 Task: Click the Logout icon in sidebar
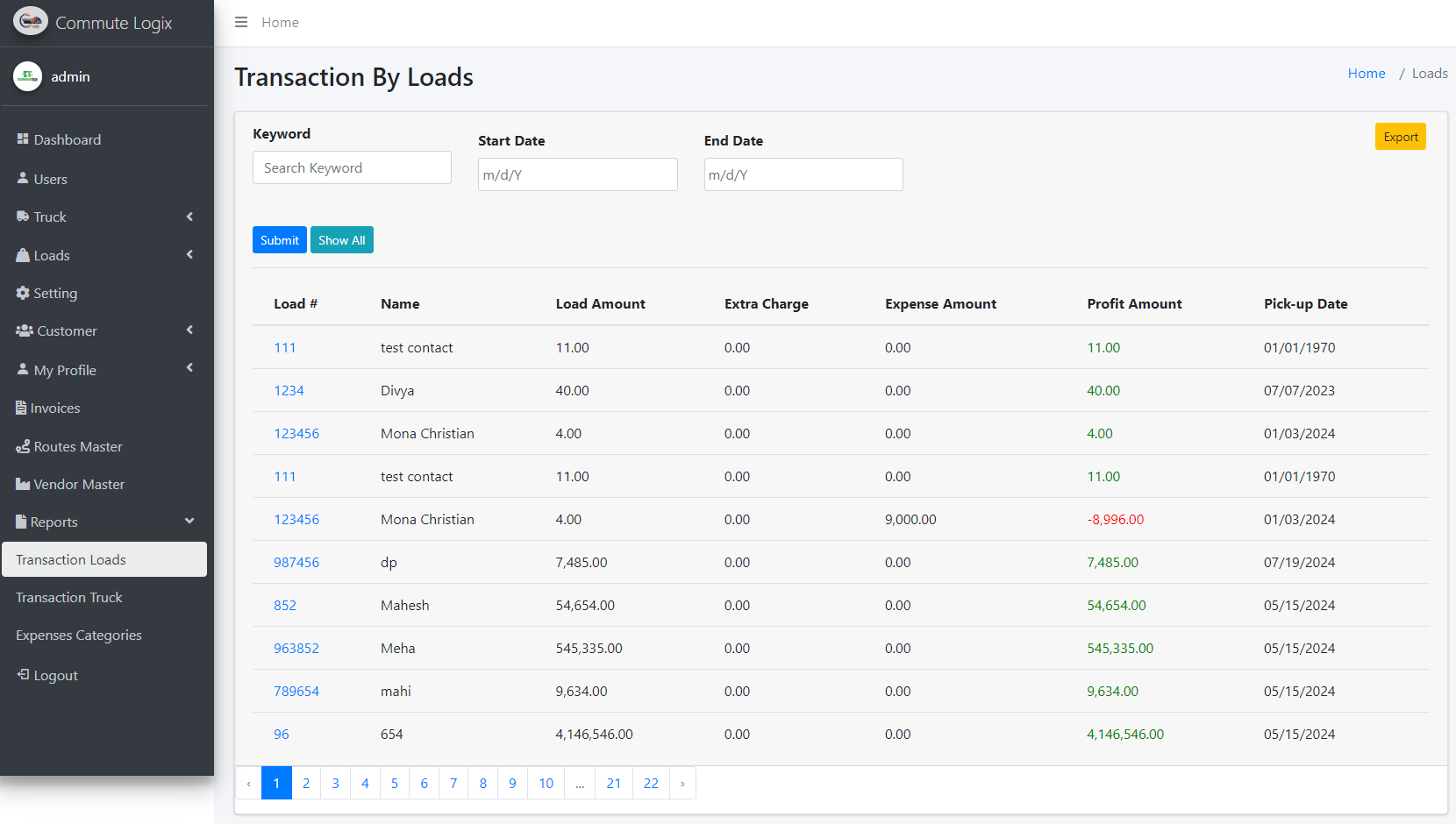click(23, 674)
